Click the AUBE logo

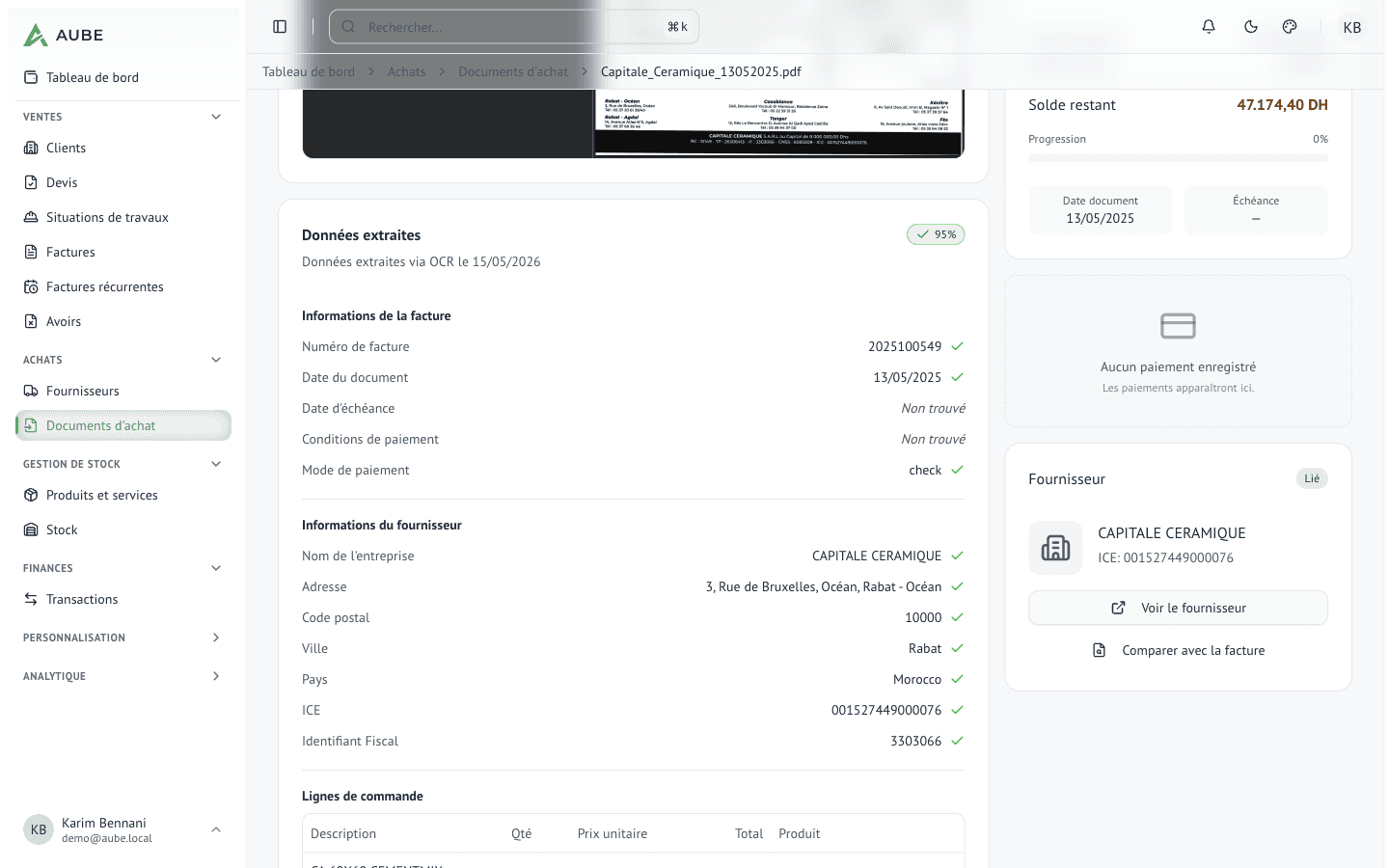pyautogui.click(x=64, y=35)
